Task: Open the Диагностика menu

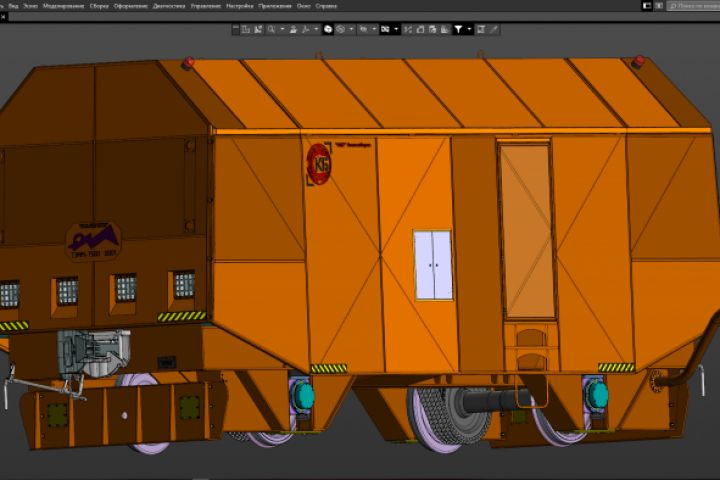Action: [x=169, y=6]
